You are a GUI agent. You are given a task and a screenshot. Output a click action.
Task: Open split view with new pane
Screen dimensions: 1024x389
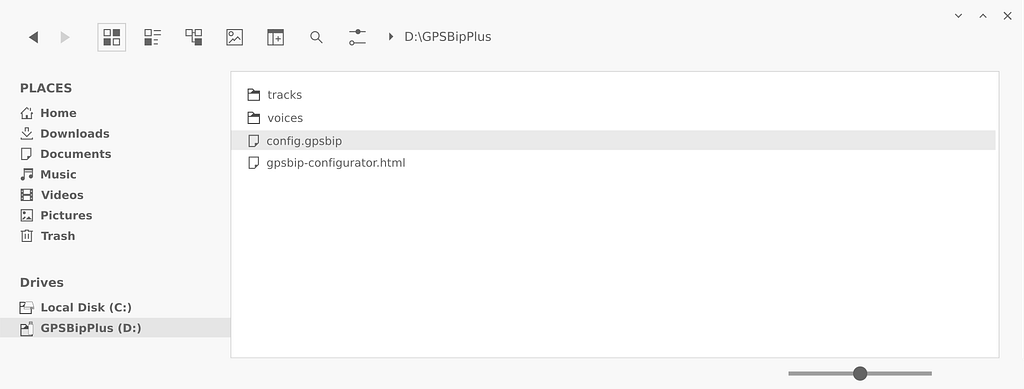tap(276, 37)
